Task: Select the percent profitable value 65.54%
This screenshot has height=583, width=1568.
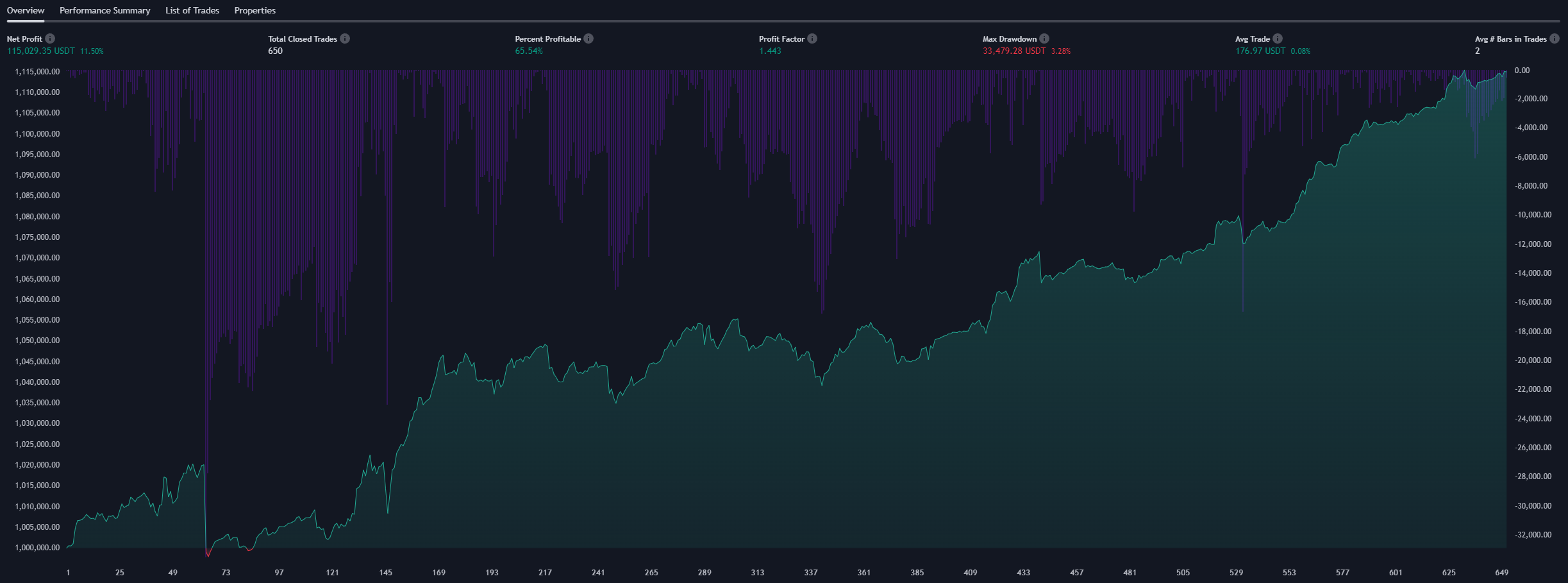Action: coord(529,51)
